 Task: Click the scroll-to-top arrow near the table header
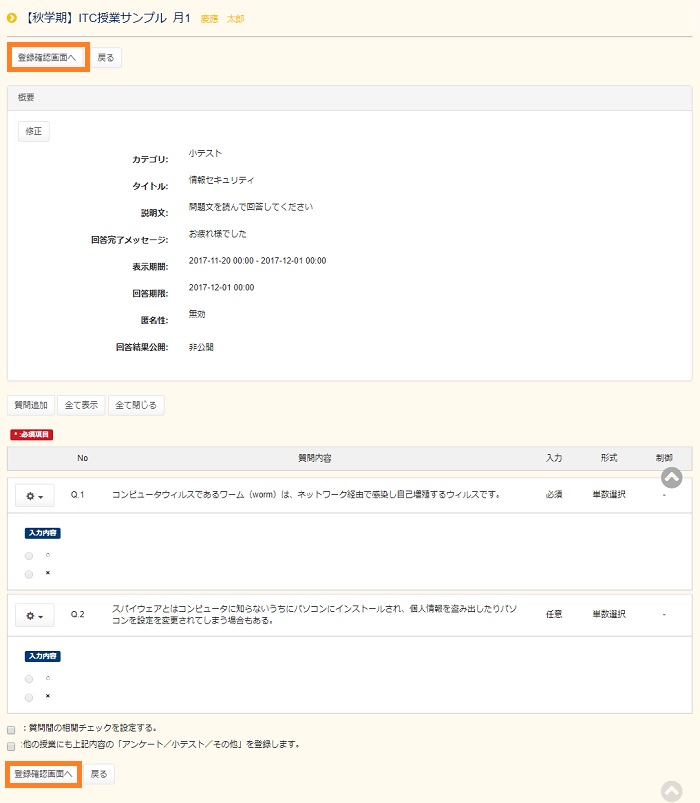(x=671, y=479)
